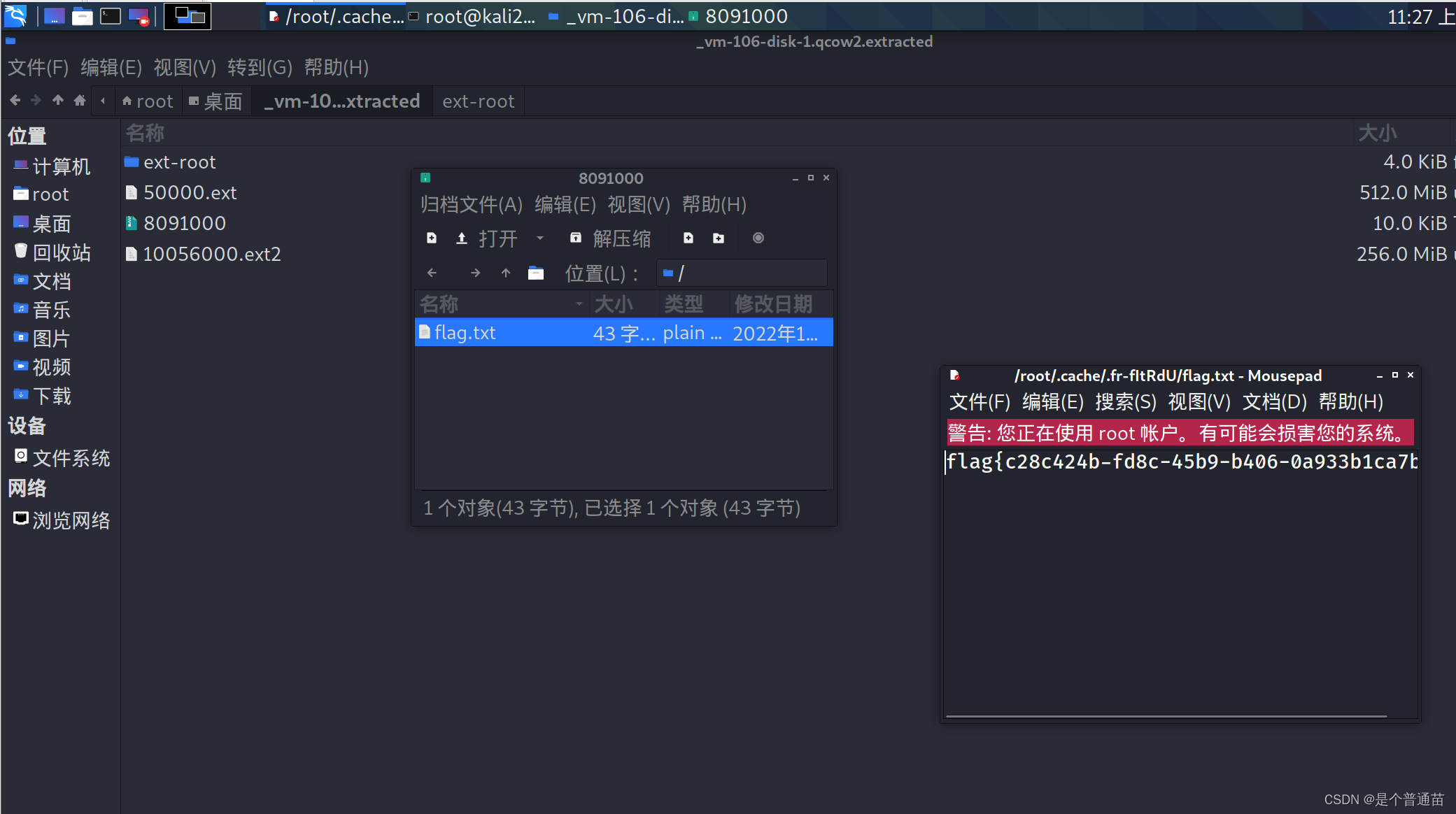Click the archive location input field
This screenshot has height=814, width=1456.
tap(742, 273)
